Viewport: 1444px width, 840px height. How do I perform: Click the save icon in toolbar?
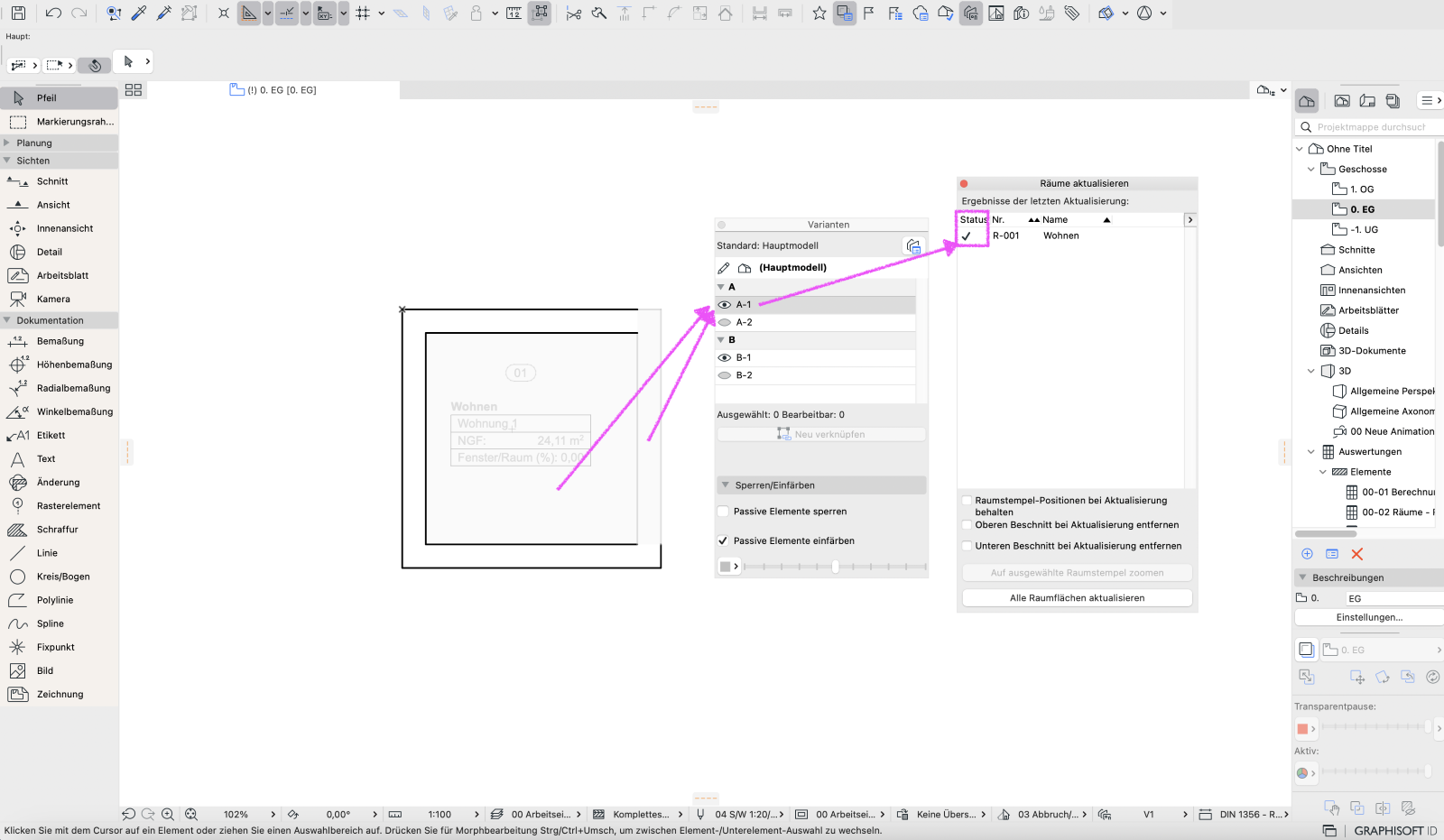point(18,14)
